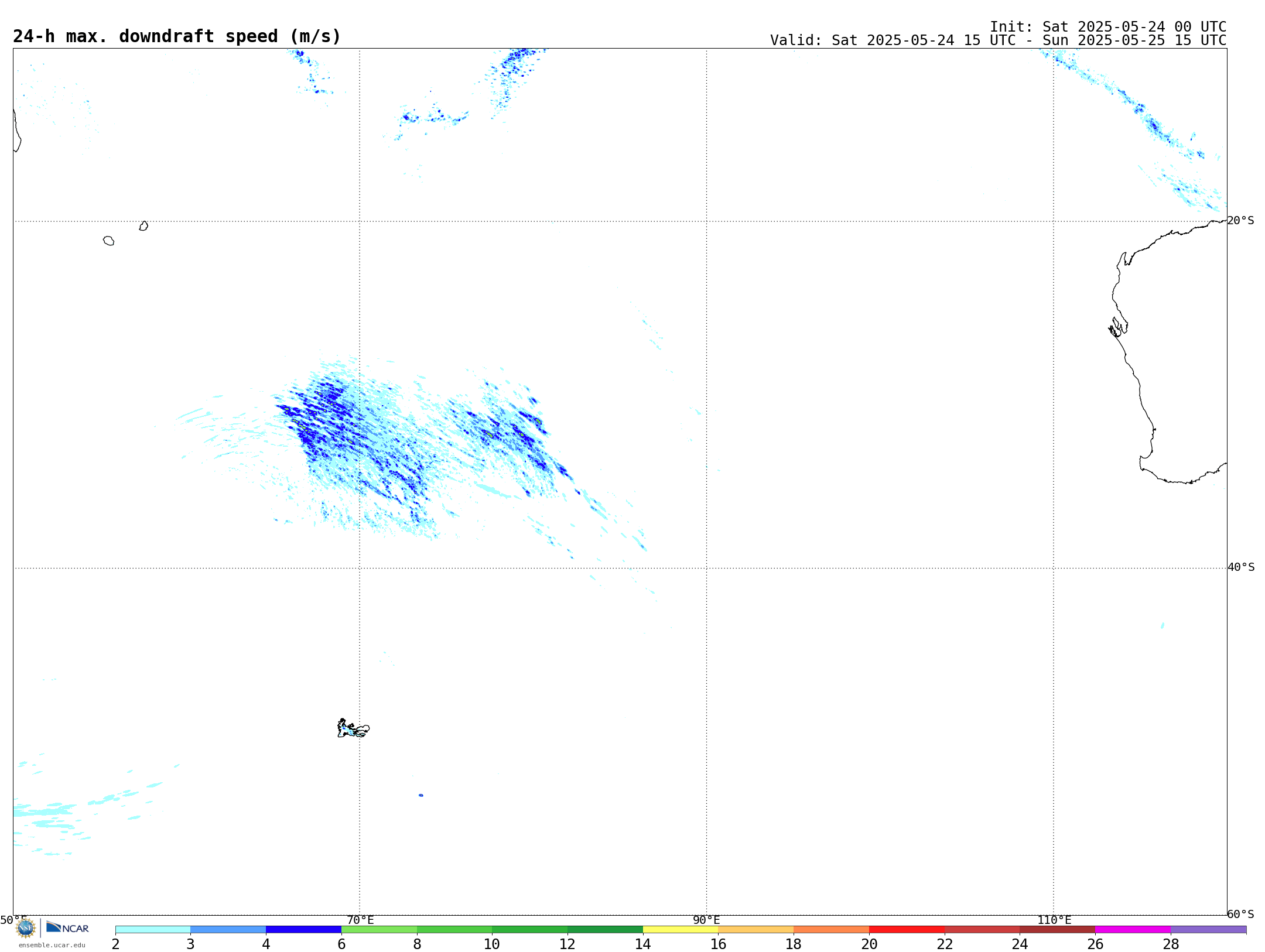Viewport: 1265px width, 952px height.
Task: Click the Réunion island outline near 20°S
Action: (x=108, y=241)
